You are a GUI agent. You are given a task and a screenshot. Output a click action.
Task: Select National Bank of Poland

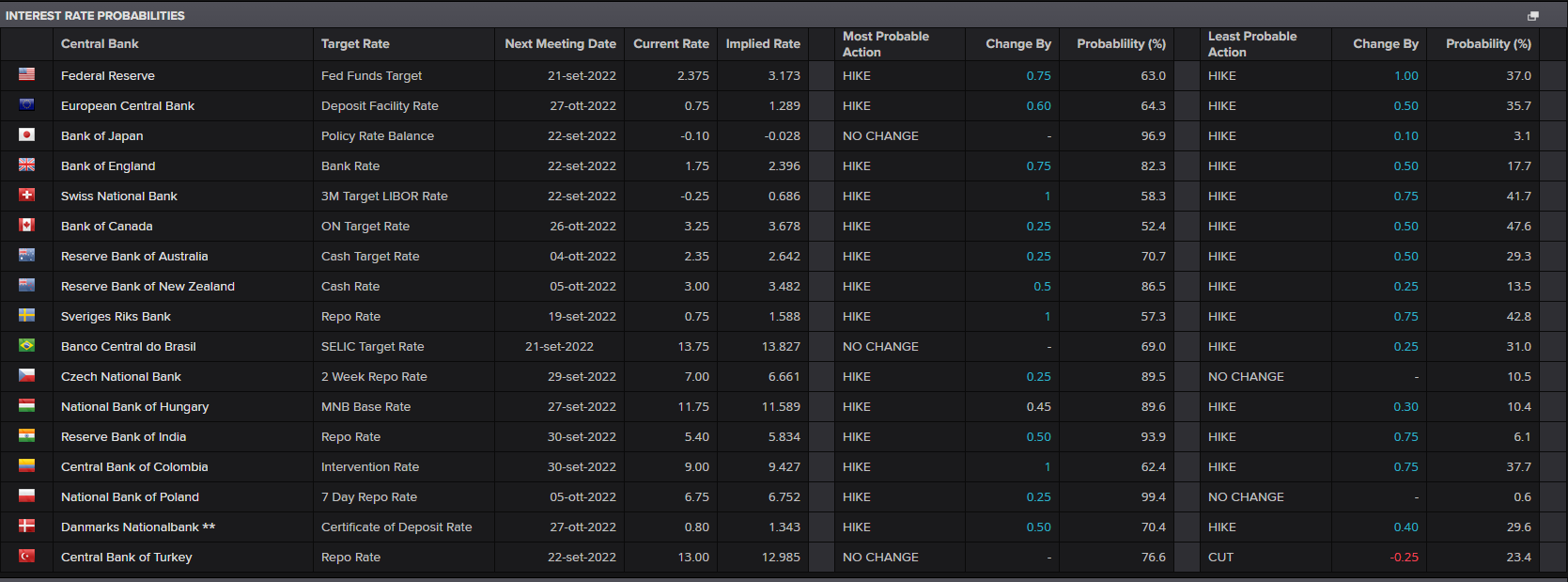[x=130, y=497]
